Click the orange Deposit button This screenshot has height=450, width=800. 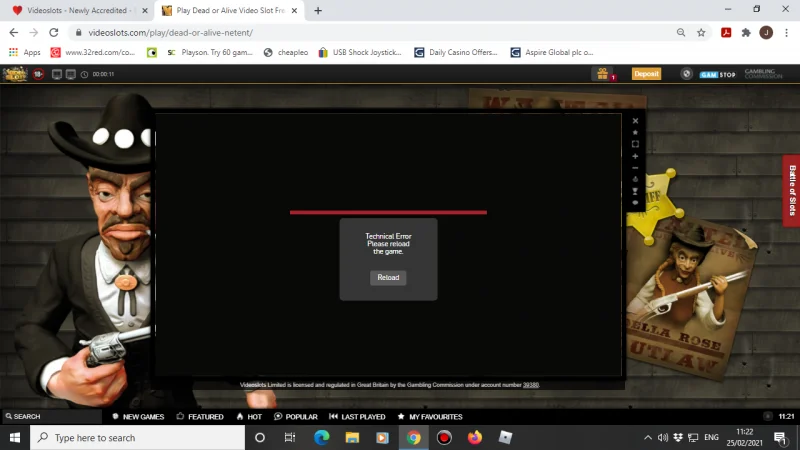tap(646, 74)
